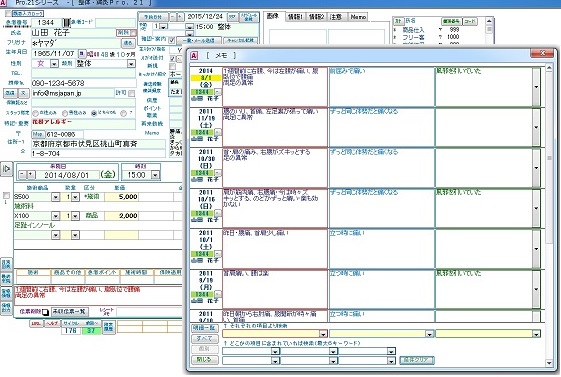This screenshot has width=561, height=377.
Task: Click the plus stepper beside visit date 2014/08/01
Action: click(x=31, y=175)
